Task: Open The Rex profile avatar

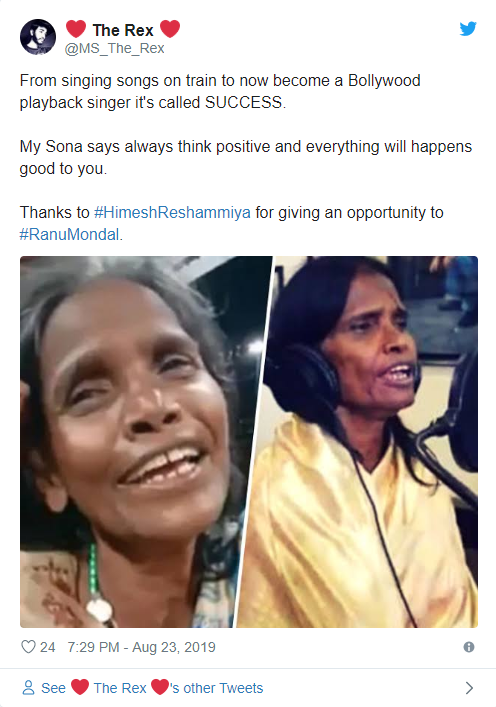Action: [x=38, y=37]
